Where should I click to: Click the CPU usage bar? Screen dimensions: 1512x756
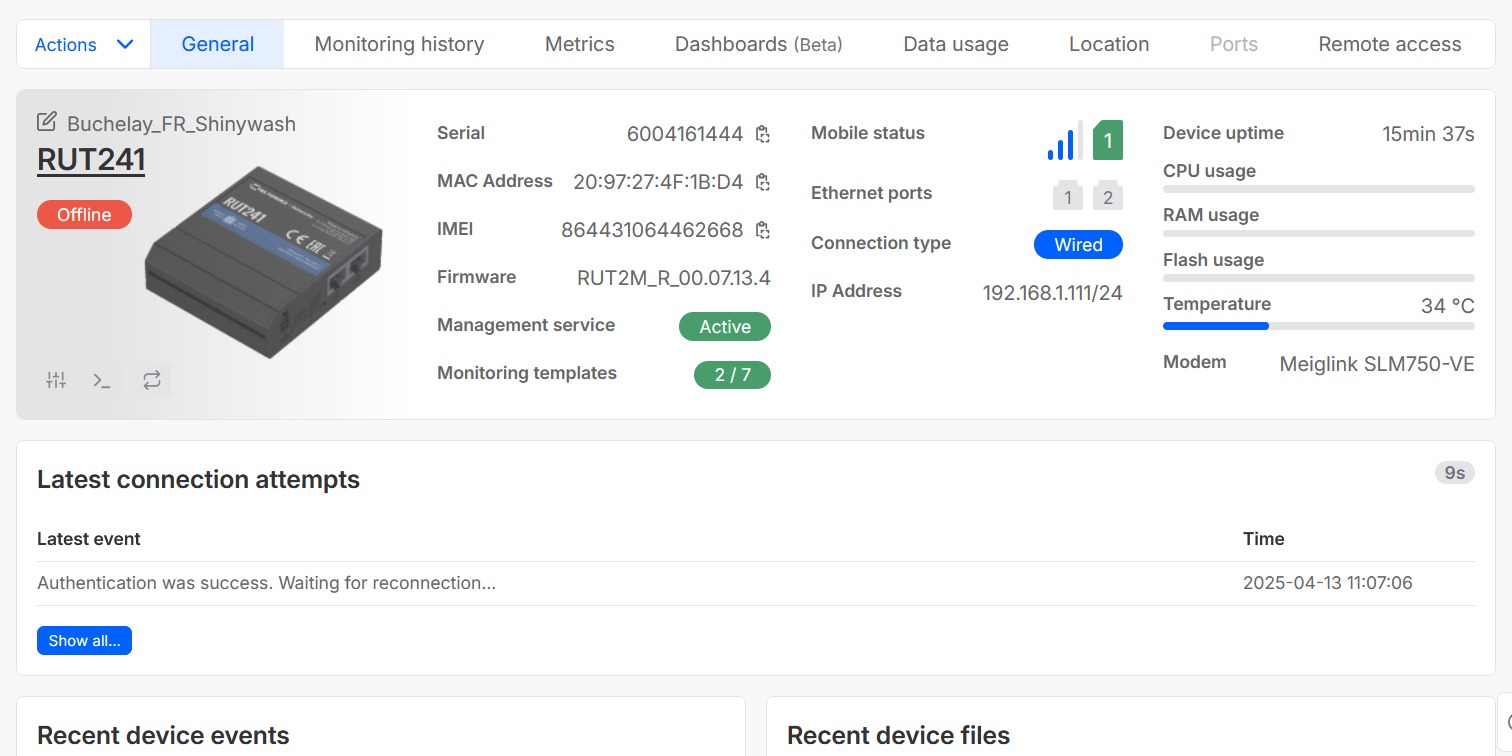1318,189
